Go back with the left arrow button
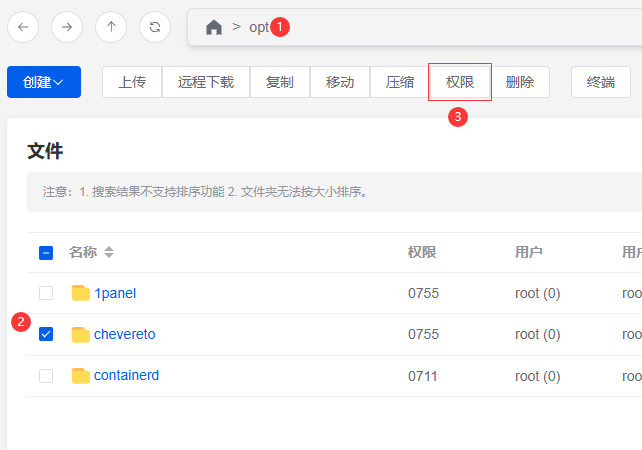 click(x=23, y=27)
